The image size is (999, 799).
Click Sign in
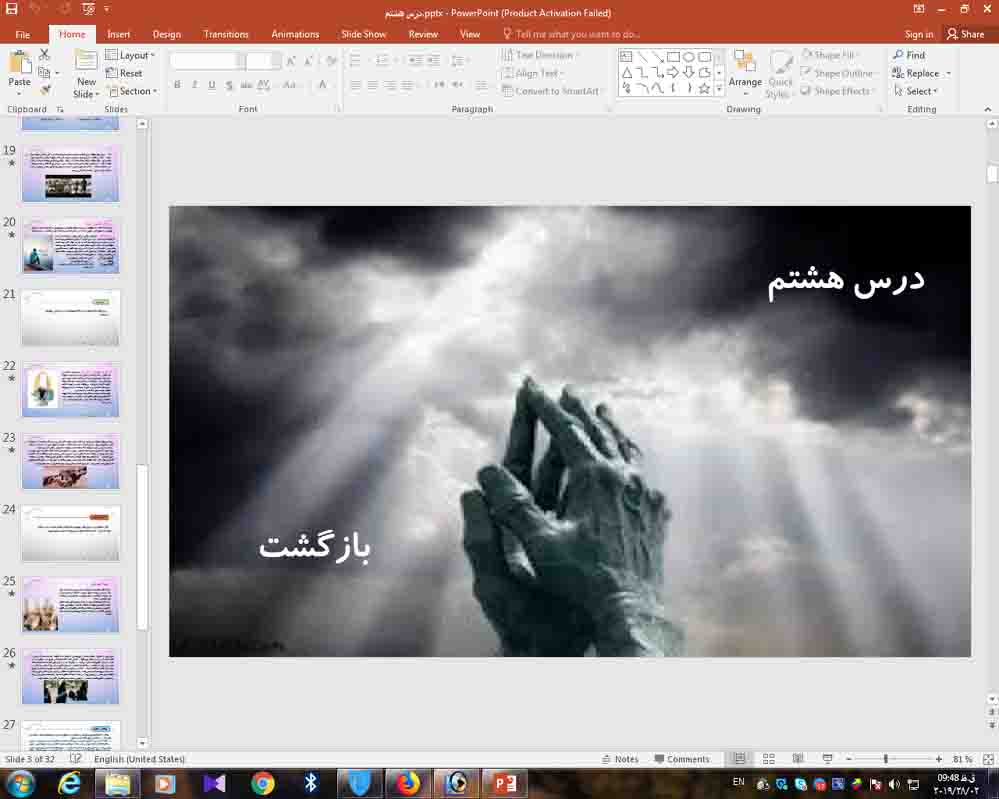pos(919,34)
